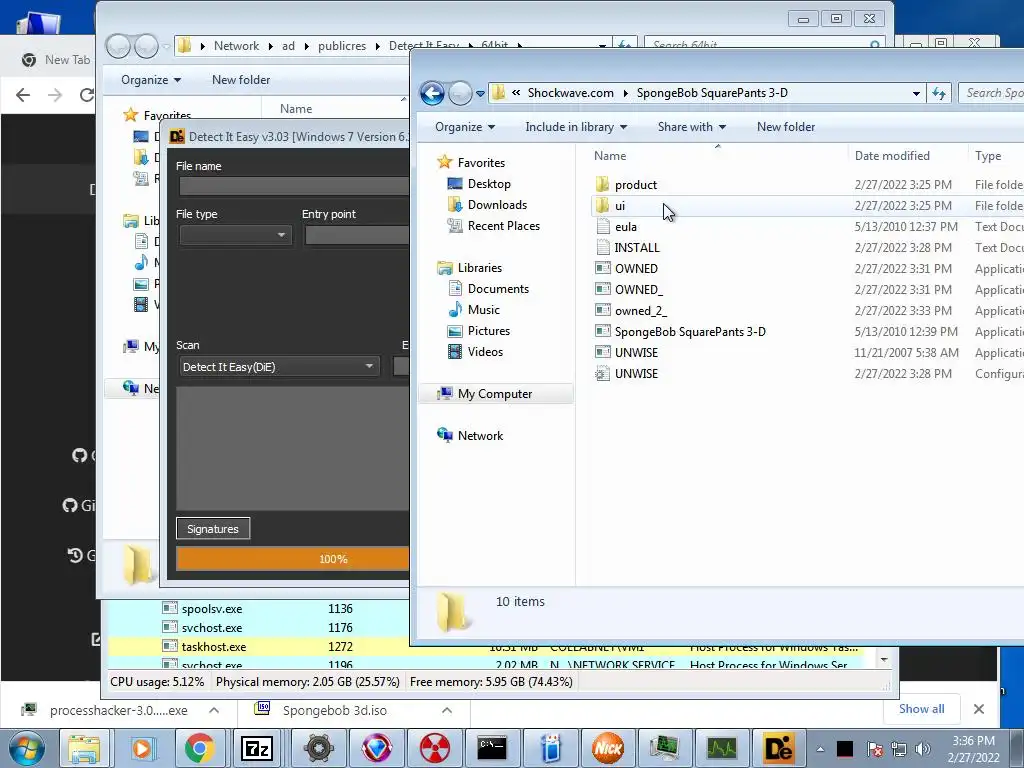Open the Include in library dropdown
This screenshot has height=768, width=1024.
(576, 127)
